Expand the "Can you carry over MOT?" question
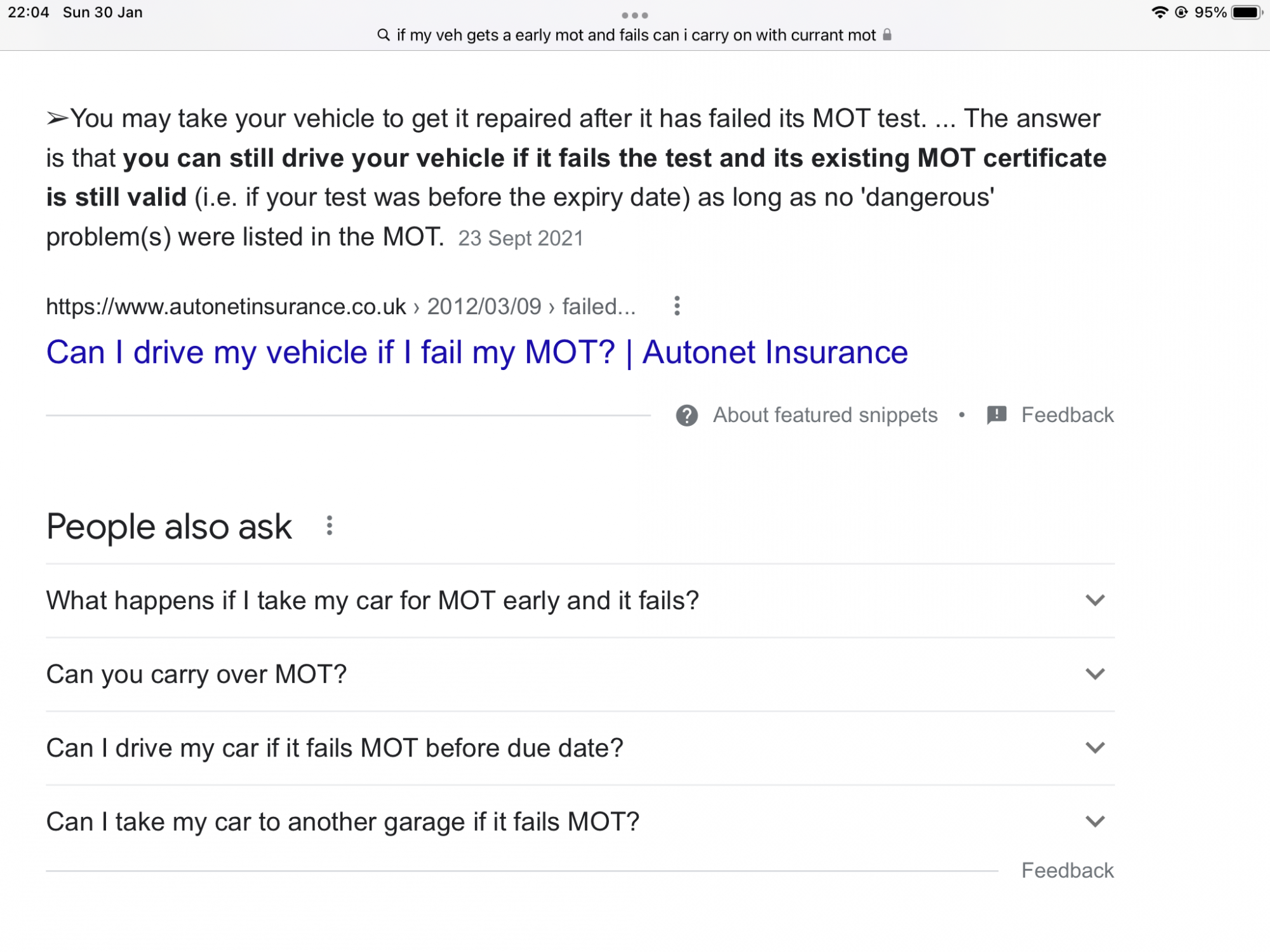This screenshot has height=952, width=1270. (1095, 674)
